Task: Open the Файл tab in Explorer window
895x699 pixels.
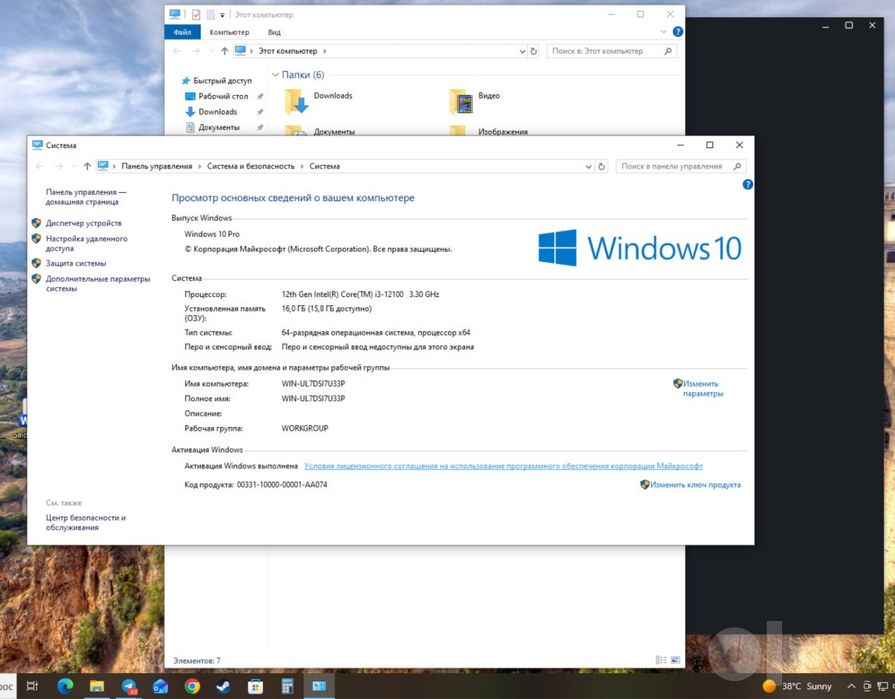Action: coord(182,32)
